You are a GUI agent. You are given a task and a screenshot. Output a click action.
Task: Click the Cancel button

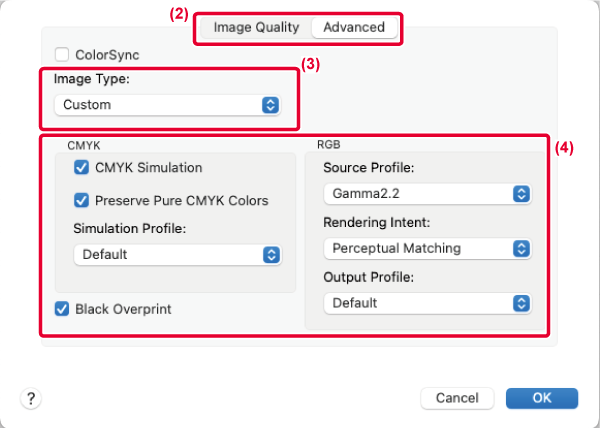click(457, 398)
